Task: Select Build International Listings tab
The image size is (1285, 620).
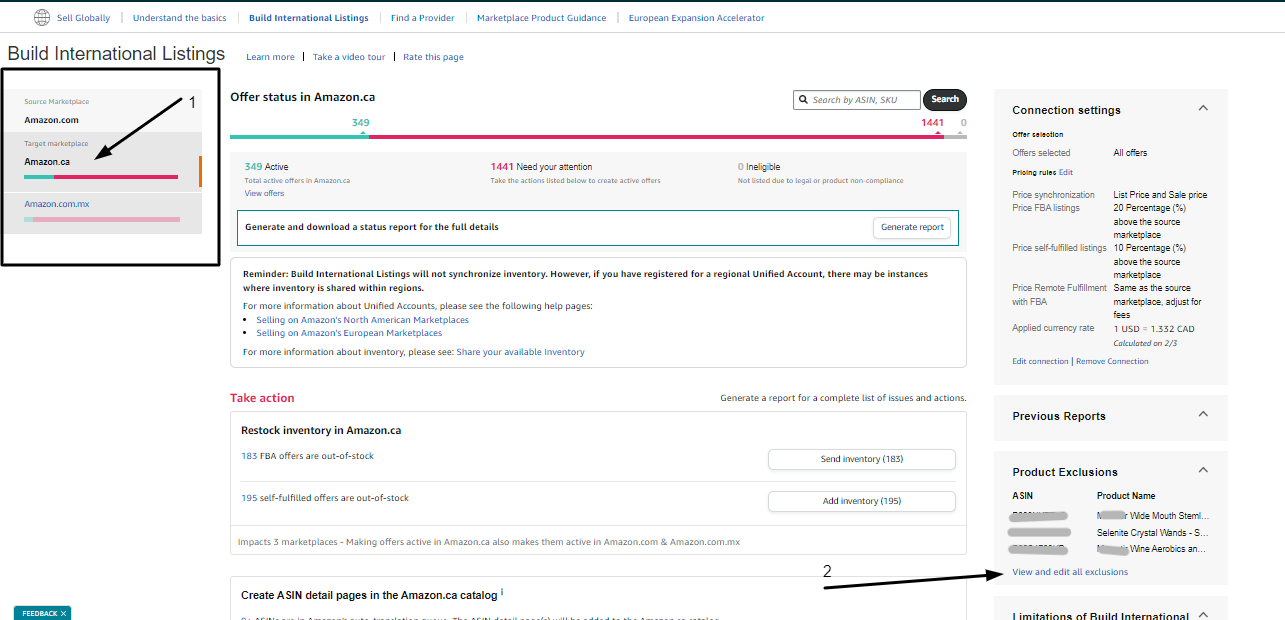Action: tap(309, 18)
